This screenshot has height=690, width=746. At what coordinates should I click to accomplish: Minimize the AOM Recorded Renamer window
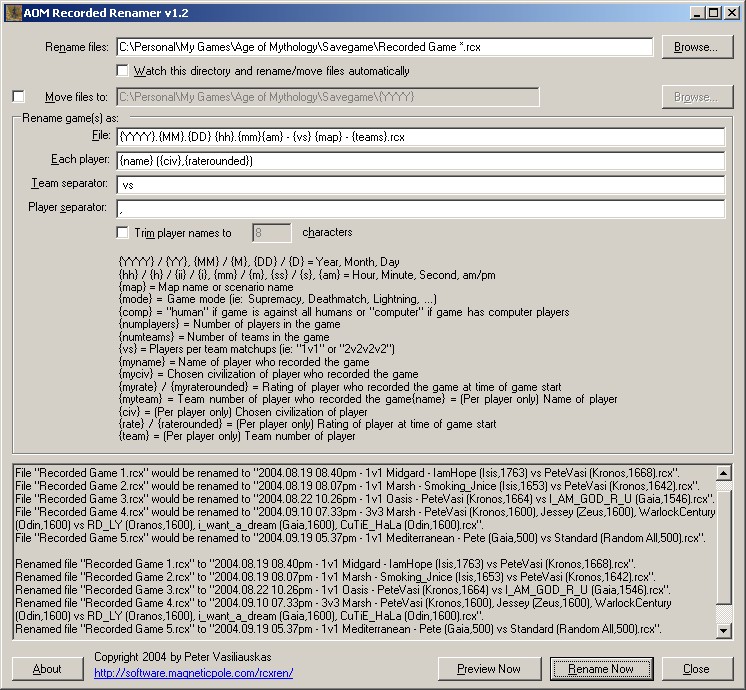[x=697, y=13]
